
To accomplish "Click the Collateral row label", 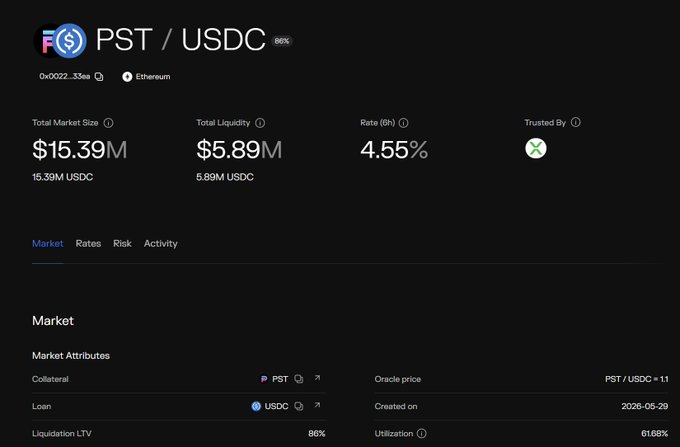I will (x=50, y=379).
